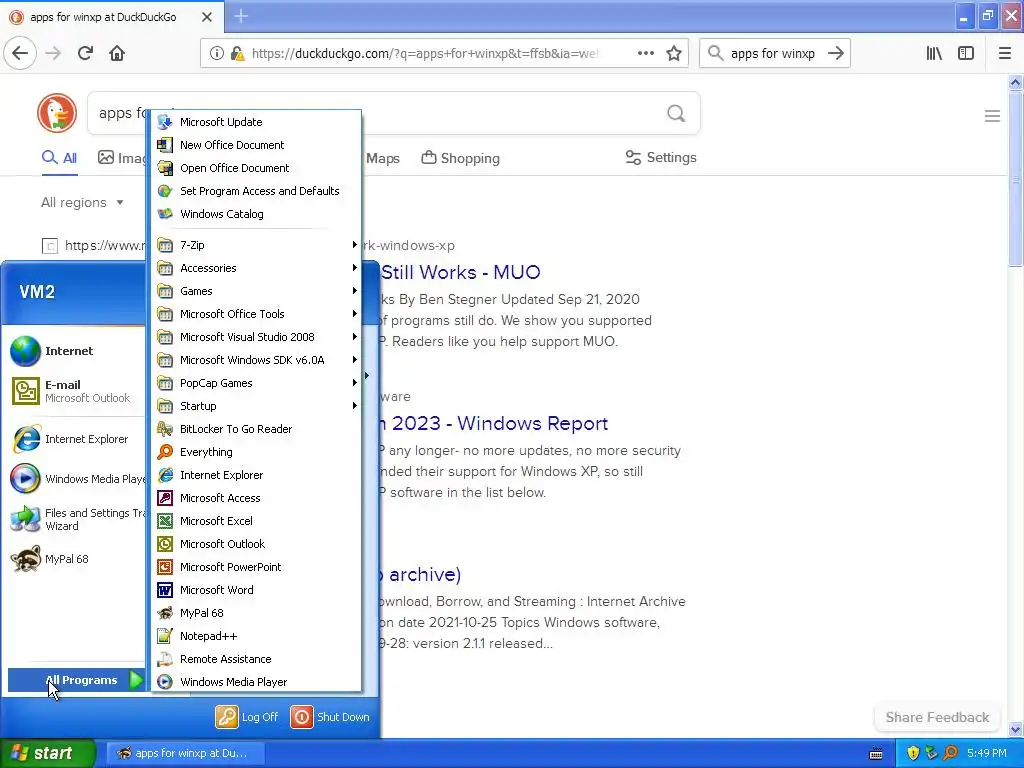Expand Microsoft Office Tools submenu

coord(256,314)
